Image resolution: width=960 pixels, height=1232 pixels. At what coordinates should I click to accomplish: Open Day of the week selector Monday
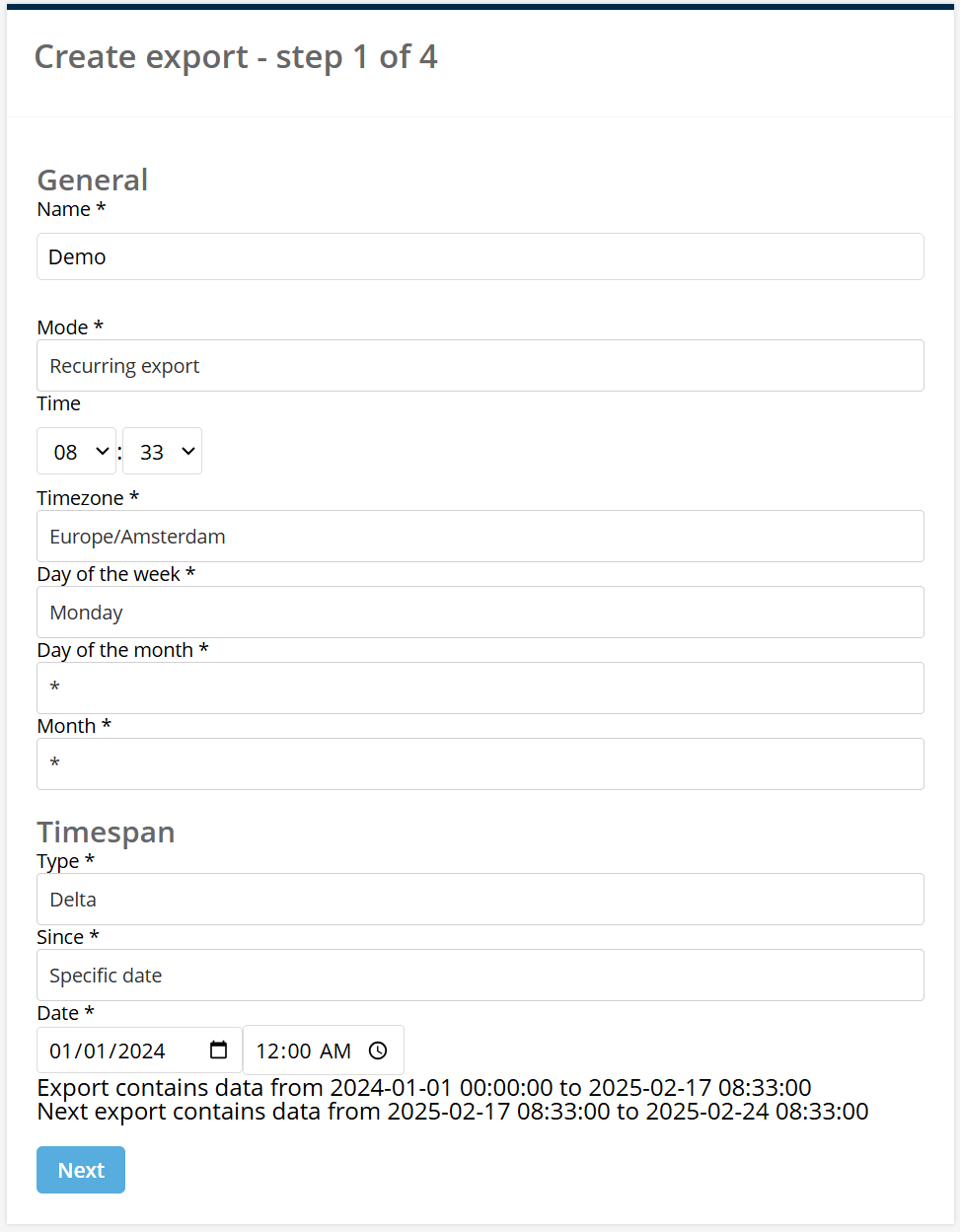[x=480, y=613]
